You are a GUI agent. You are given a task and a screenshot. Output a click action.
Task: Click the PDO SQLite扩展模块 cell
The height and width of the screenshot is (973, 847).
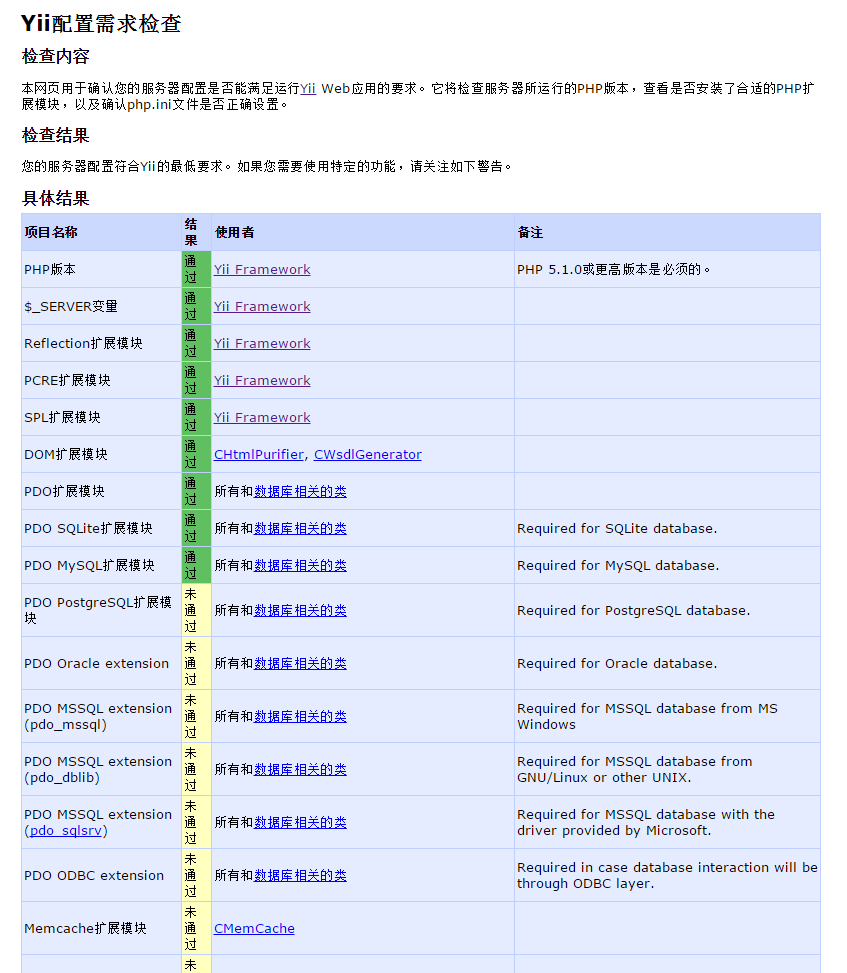click(101, 528)
